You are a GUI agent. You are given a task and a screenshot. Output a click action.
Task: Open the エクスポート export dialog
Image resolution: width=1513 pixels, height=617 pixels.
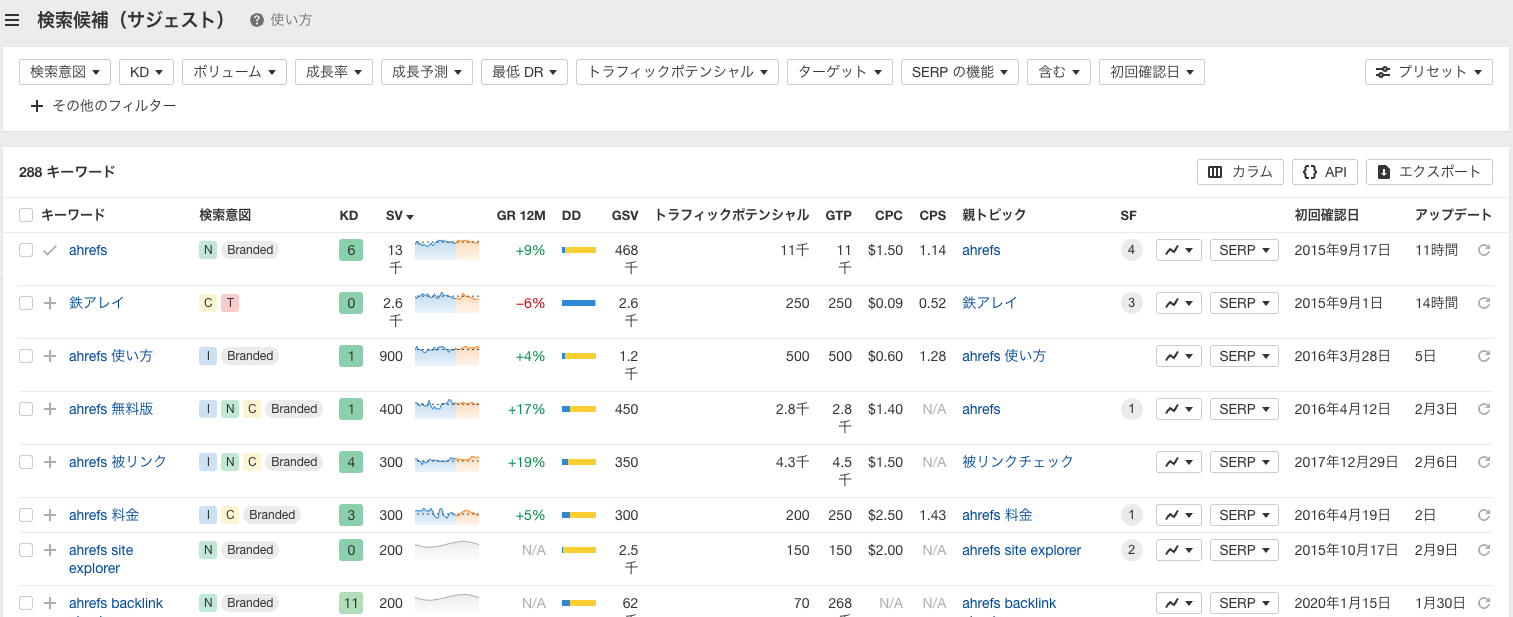tap(1428, 171)
